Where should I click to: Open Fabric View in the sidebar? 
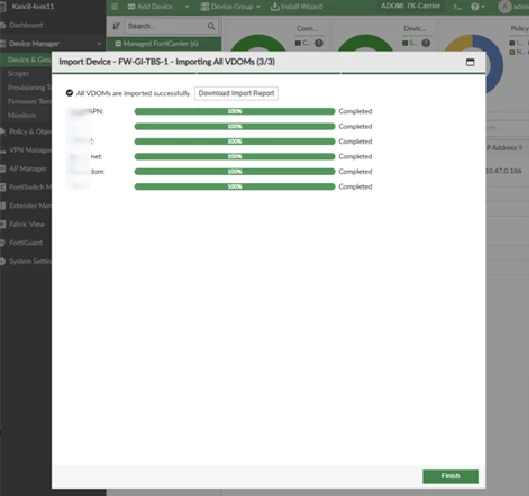coord(27,224)
